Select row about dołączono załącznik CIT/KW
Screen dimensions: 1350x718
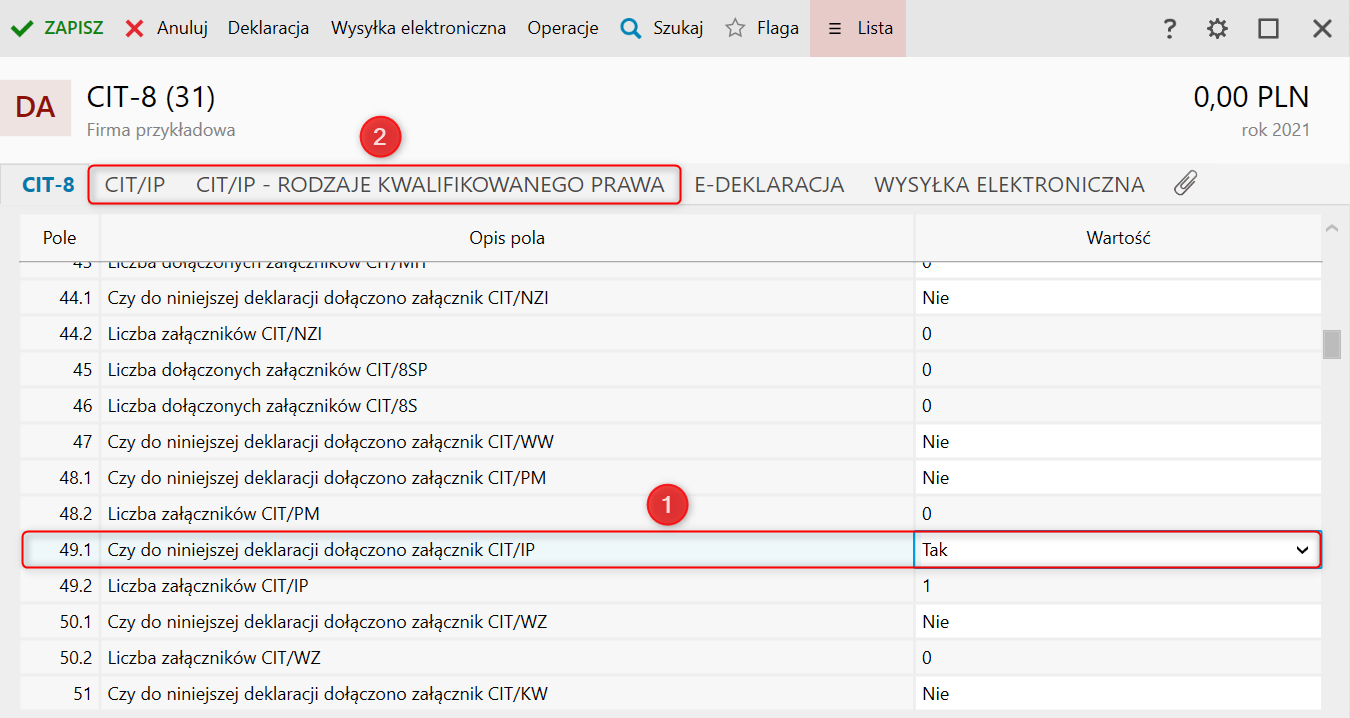pyautogui.click(x=671, y=694)
